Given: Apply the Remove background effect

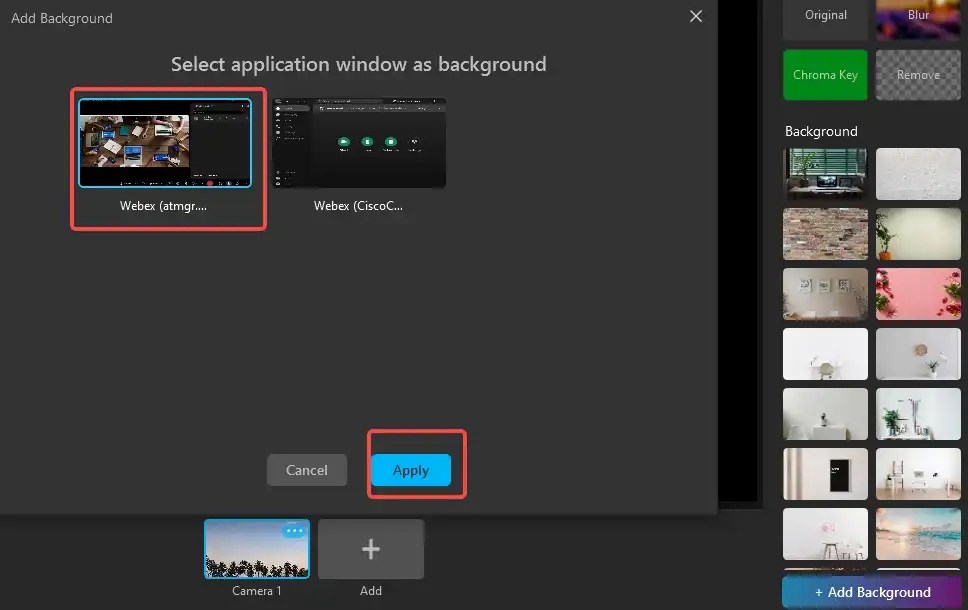Looking at the screenshot, I should 917,75.
